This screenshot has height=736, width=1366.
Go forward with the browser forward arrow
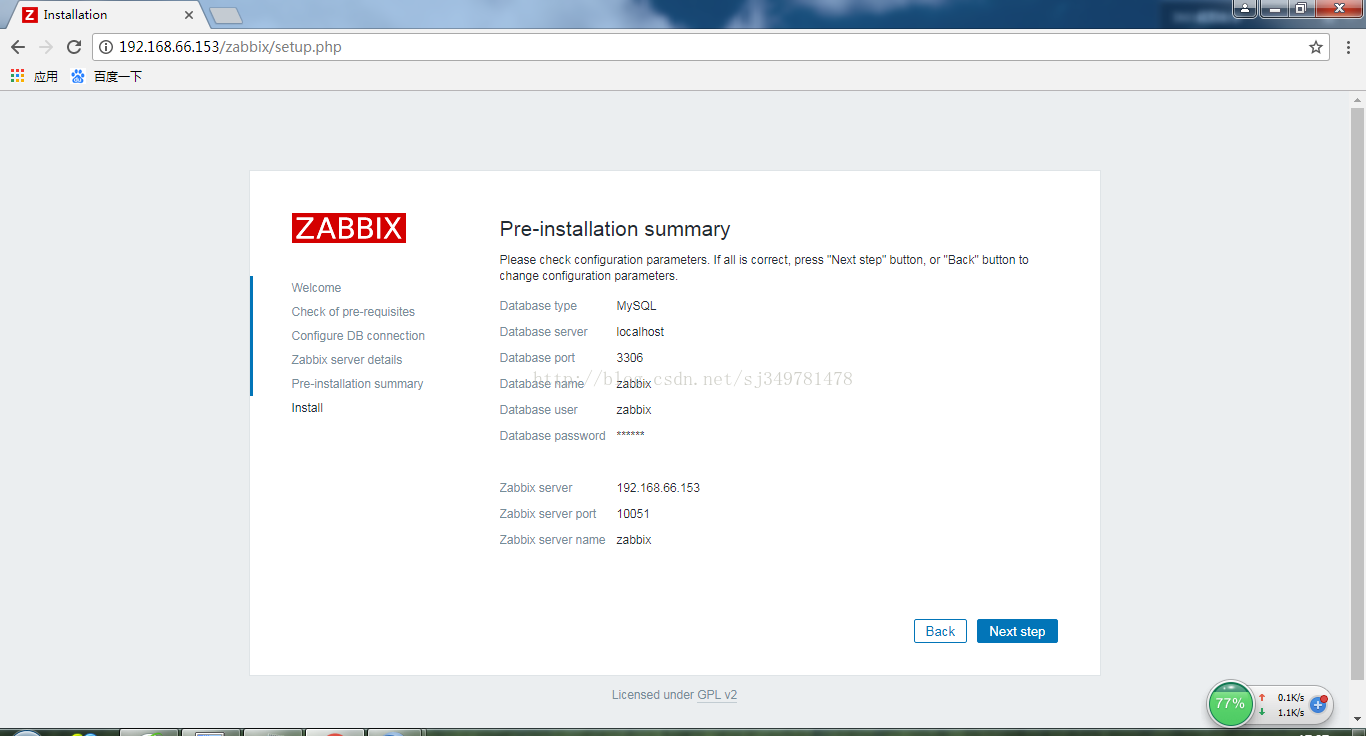point(46,47)
